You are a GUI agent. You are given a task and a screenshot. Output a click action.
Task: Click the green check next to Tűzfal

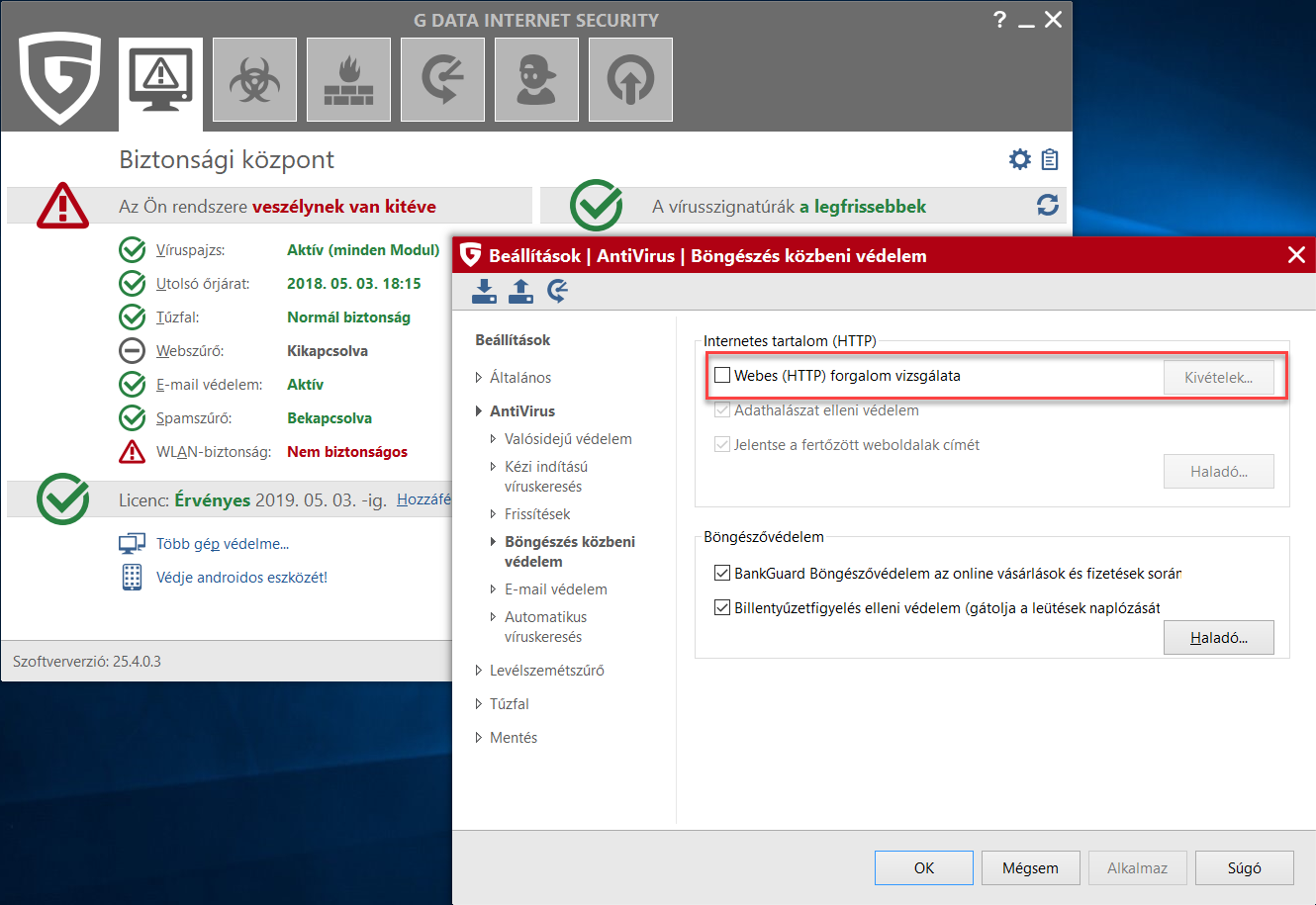132,317
